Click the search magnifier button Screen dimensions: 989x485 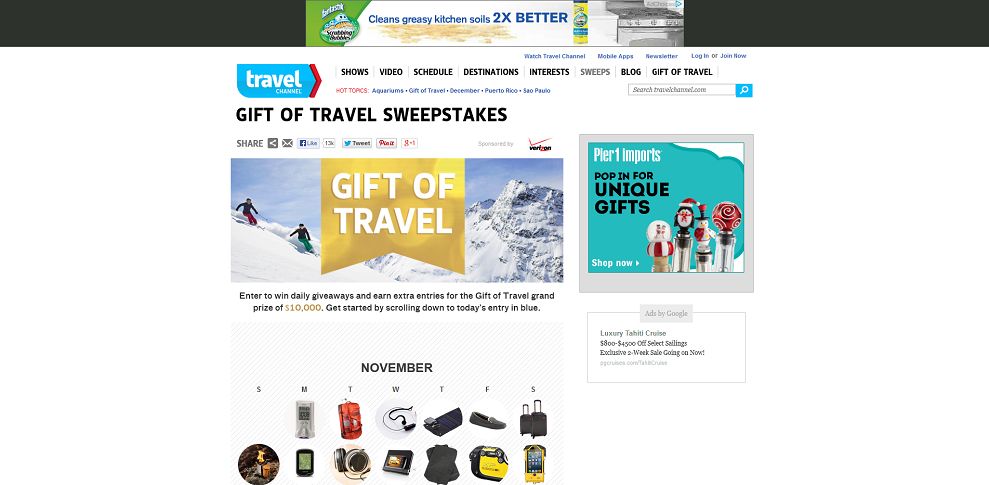[744, 90]
